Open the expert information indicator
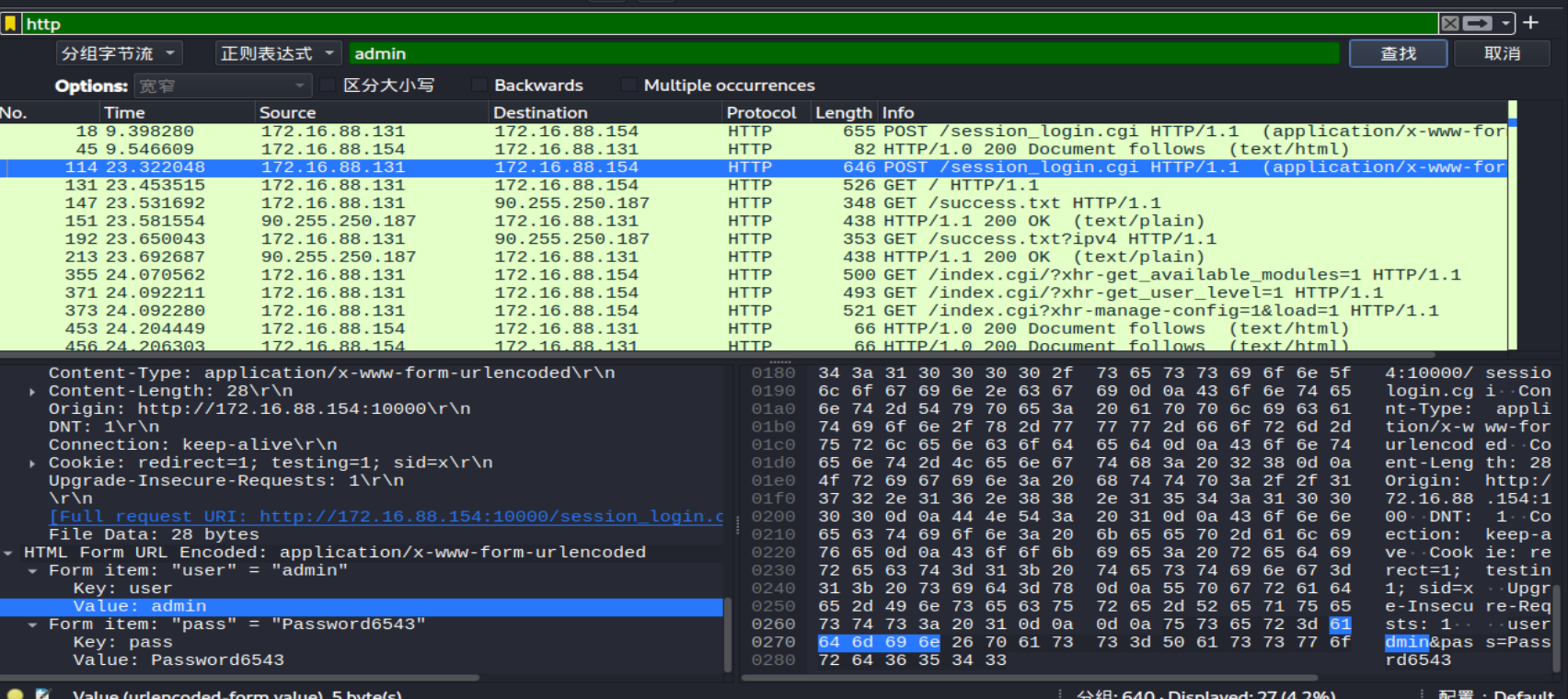Screen dimensions: 1568x699 click(x=15, y=694)
